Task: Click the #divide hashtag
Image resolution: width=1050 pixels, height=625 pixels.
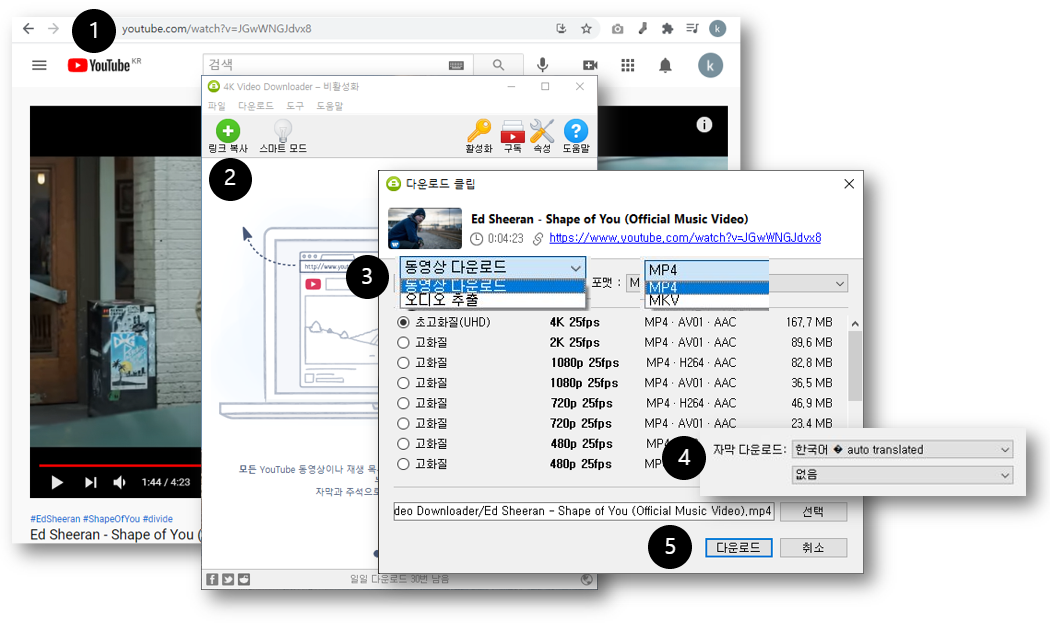Action: (158, 518)
